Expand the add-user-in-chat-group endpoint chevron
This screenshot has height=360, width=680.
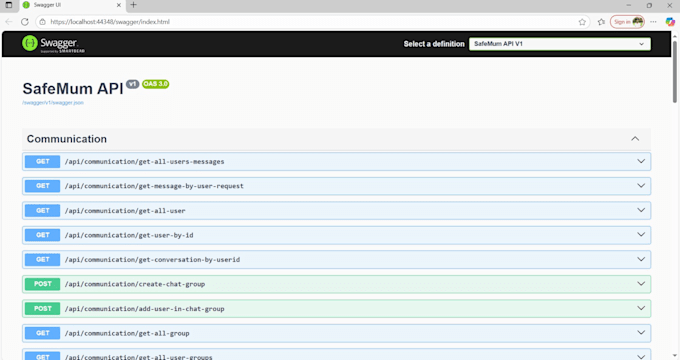641,308
